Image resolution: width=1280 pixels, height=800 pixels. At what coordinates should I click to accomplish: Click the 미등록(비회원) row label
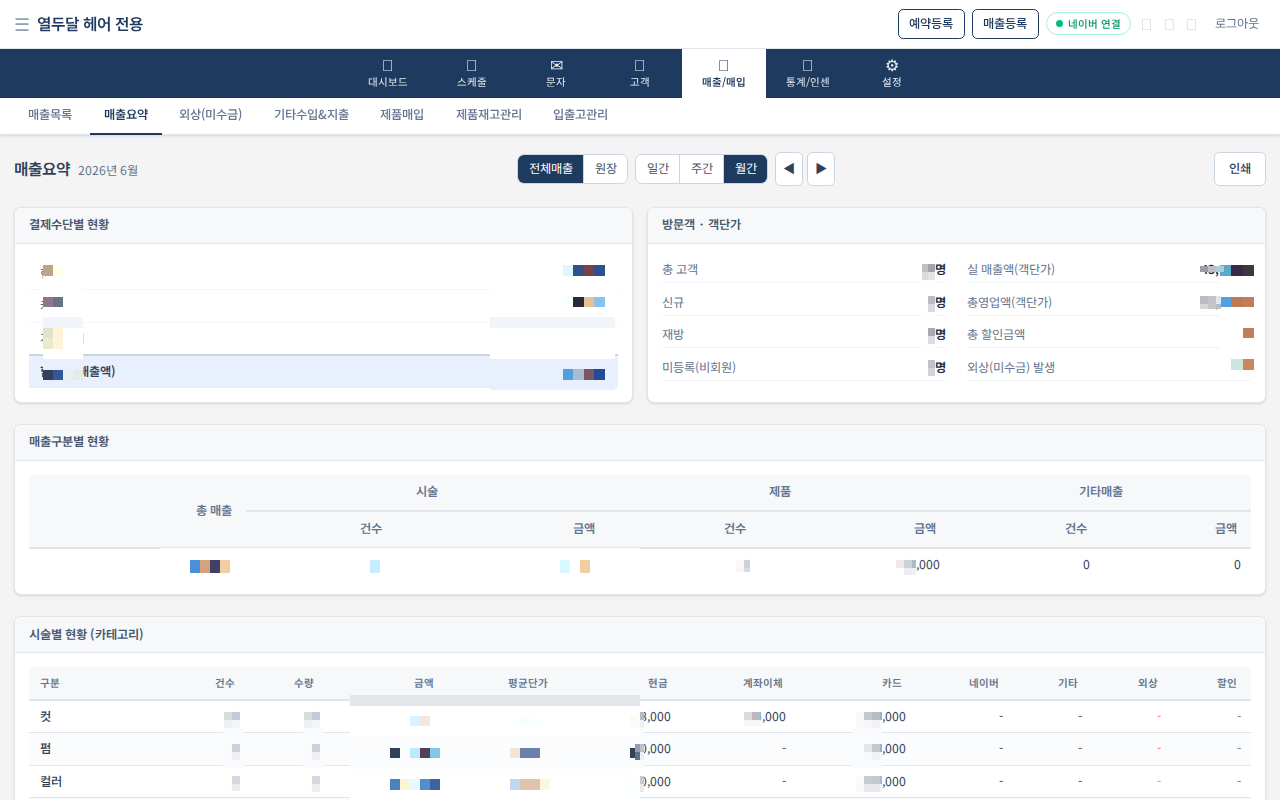click(x=699, y=367)
